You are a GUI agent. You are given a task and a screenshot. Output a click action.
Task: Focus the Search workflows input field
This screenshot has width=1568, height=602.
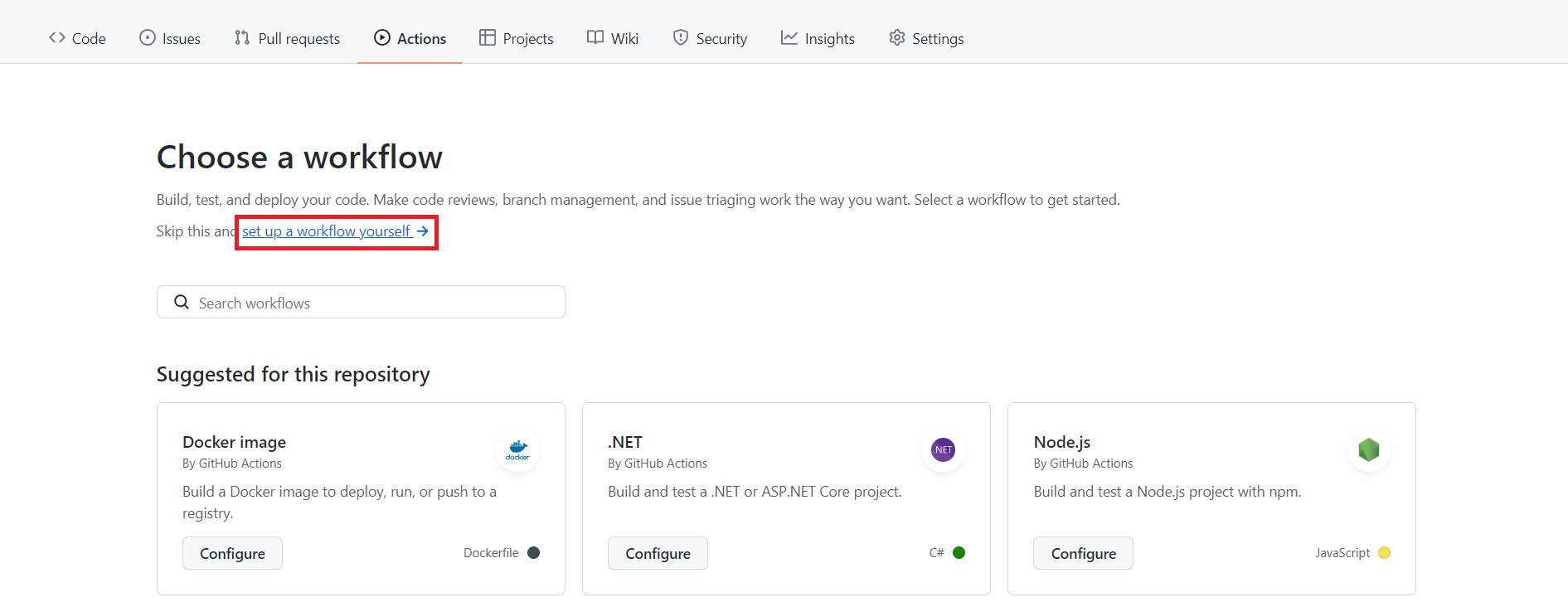361,303
